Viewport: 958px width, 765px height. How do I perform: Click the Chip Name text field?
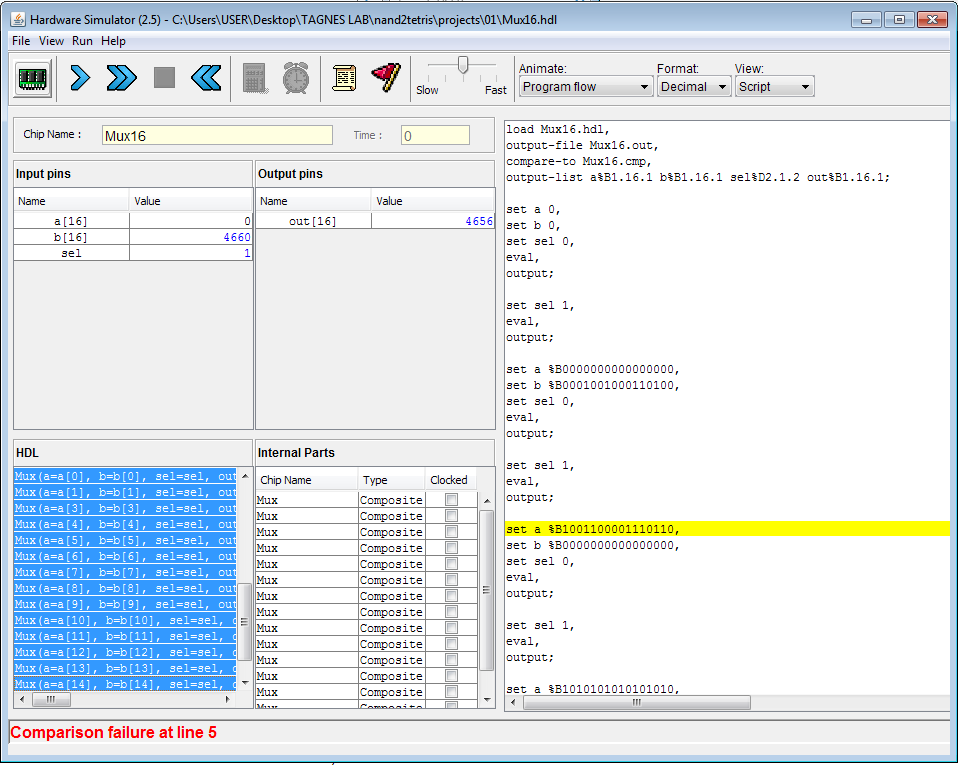217,135
